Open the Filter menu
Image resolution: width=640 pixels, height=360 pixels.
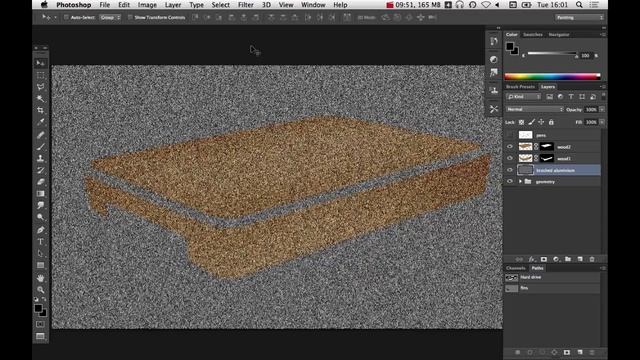click(246, 5)
